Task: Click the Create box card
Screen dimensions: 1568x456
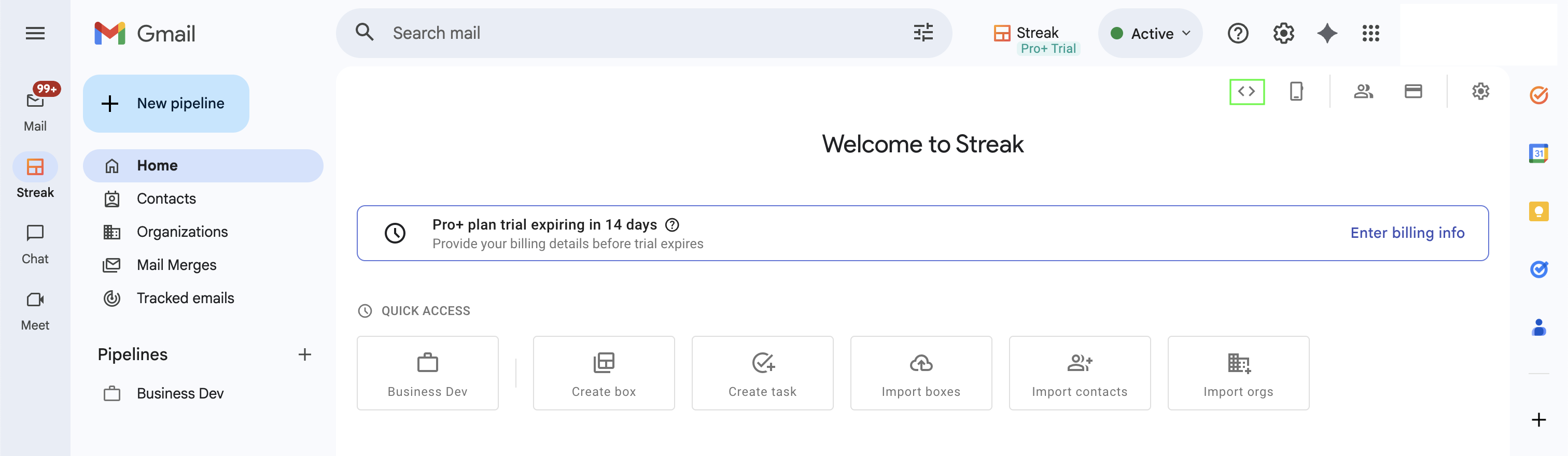Action: click(603, 373)
